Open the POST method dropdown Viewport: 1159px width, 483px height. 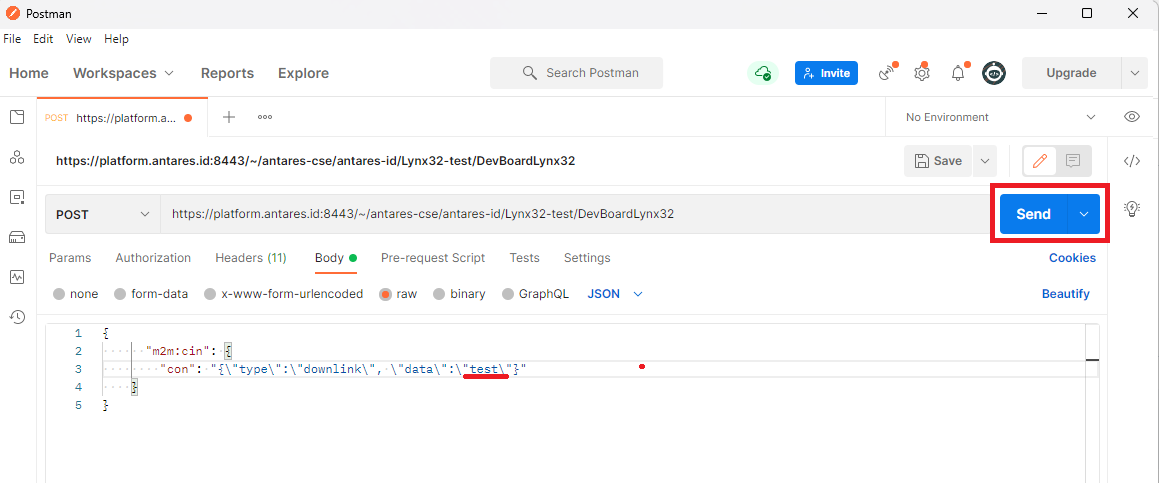103,215
